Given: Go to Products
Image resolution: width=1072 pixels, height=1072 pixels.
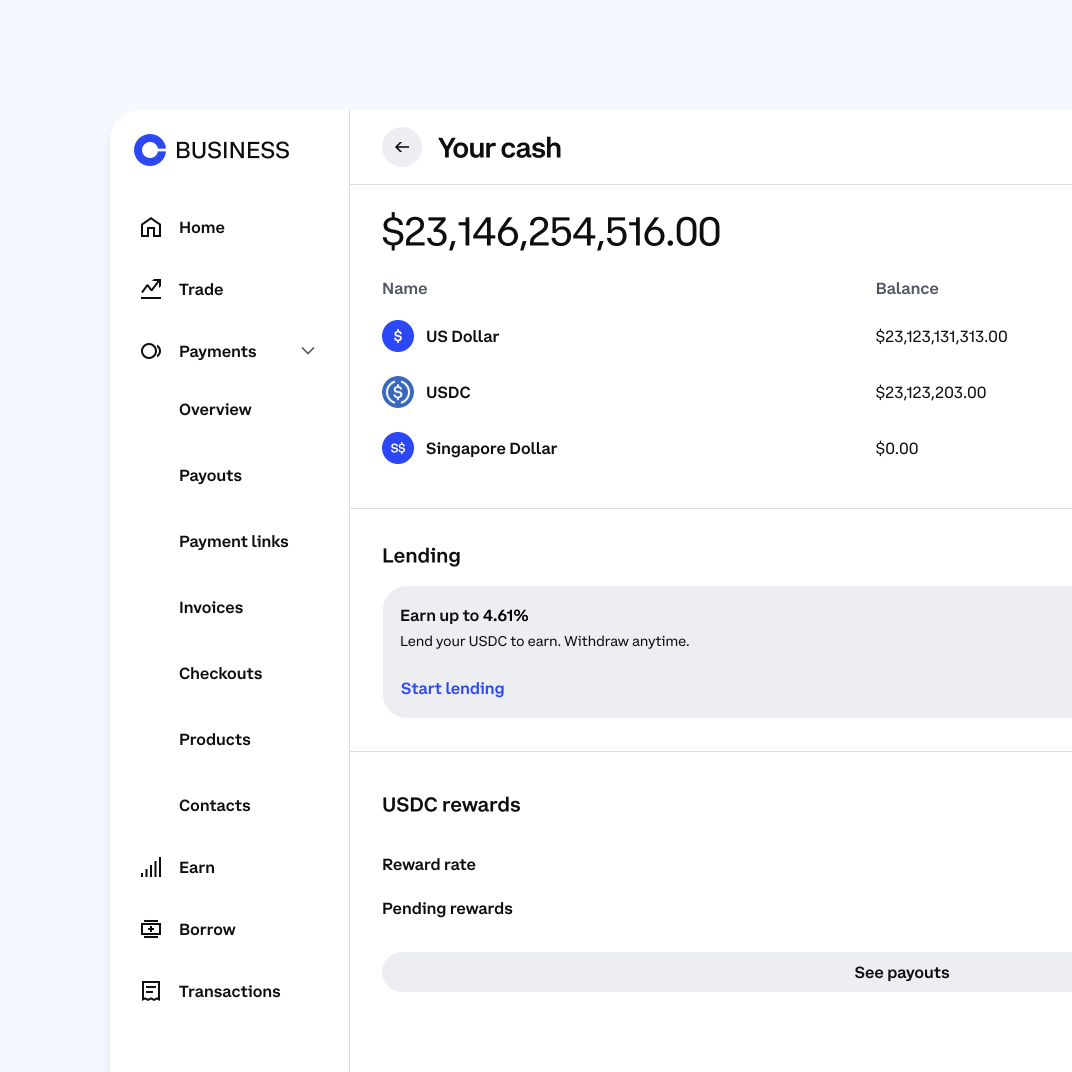Looking at the screenshot, I should coord(215,740).
